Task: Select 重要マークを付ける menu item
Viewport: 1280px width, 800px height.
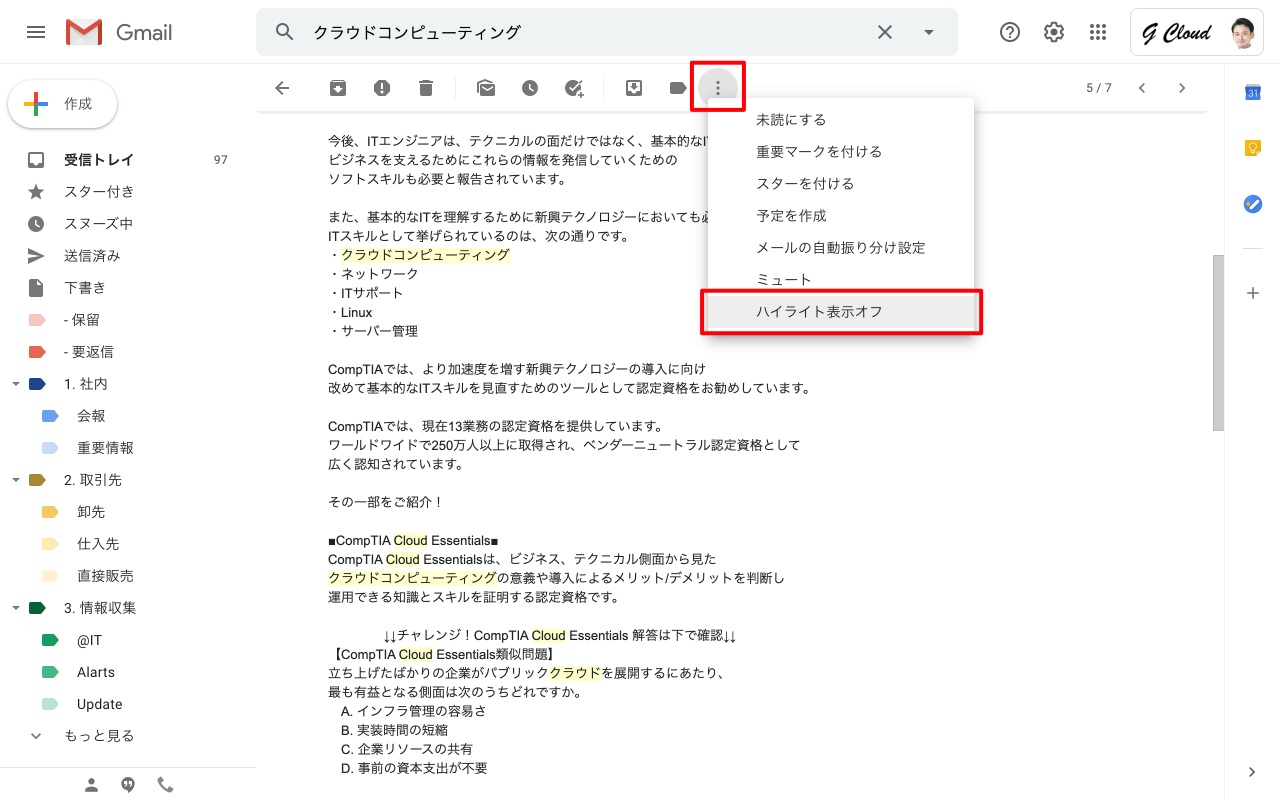Action: click(x=841, y=152)
